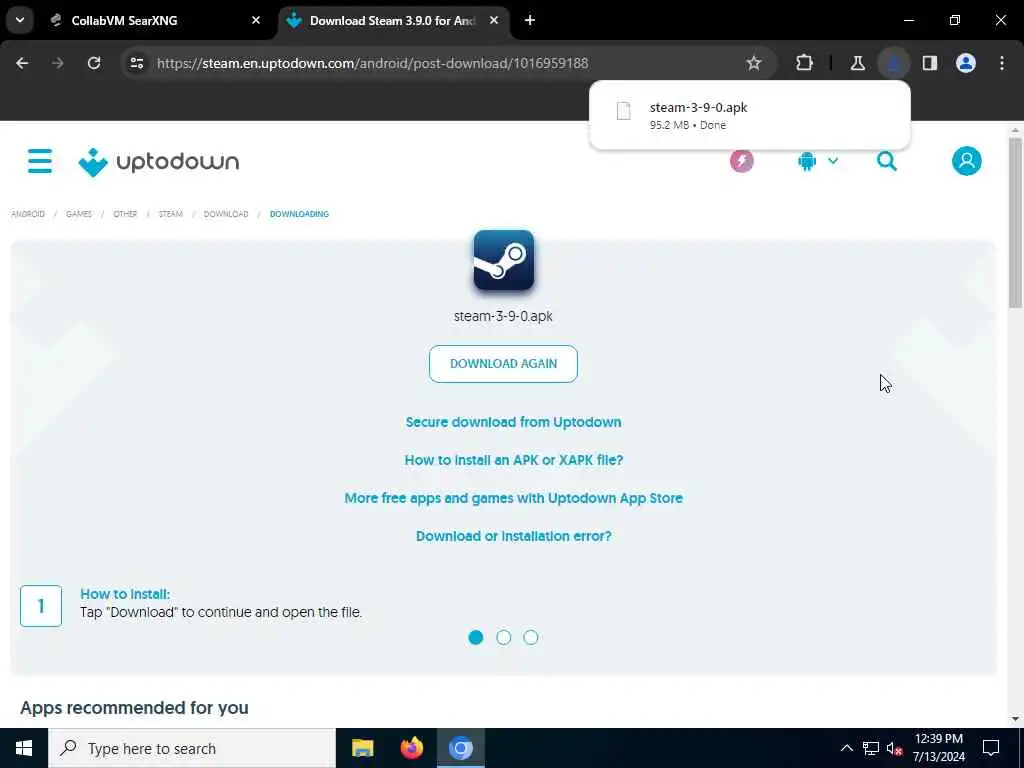Go to ANDROID breadcrumb
1024x768 pixels.
(x=28, y=214)
